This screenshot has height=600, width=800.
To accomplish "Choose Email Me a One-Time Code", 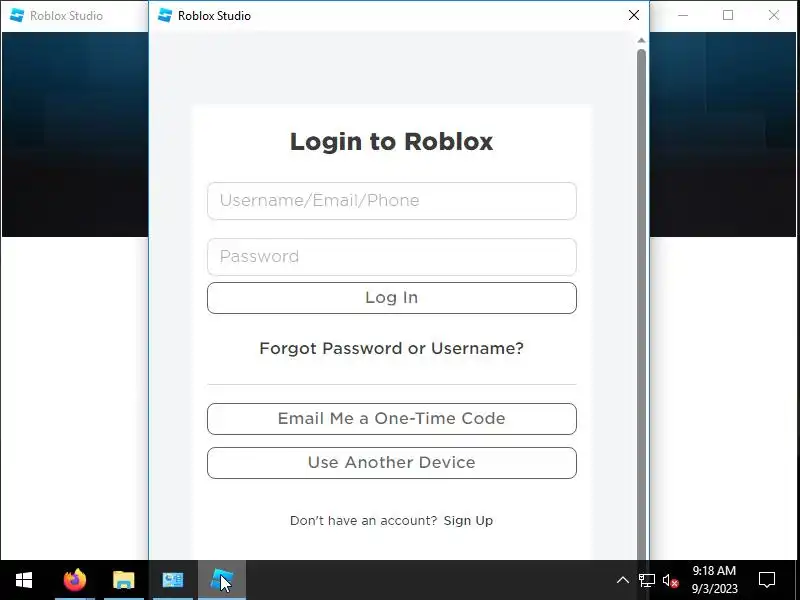I will (392, 419).
